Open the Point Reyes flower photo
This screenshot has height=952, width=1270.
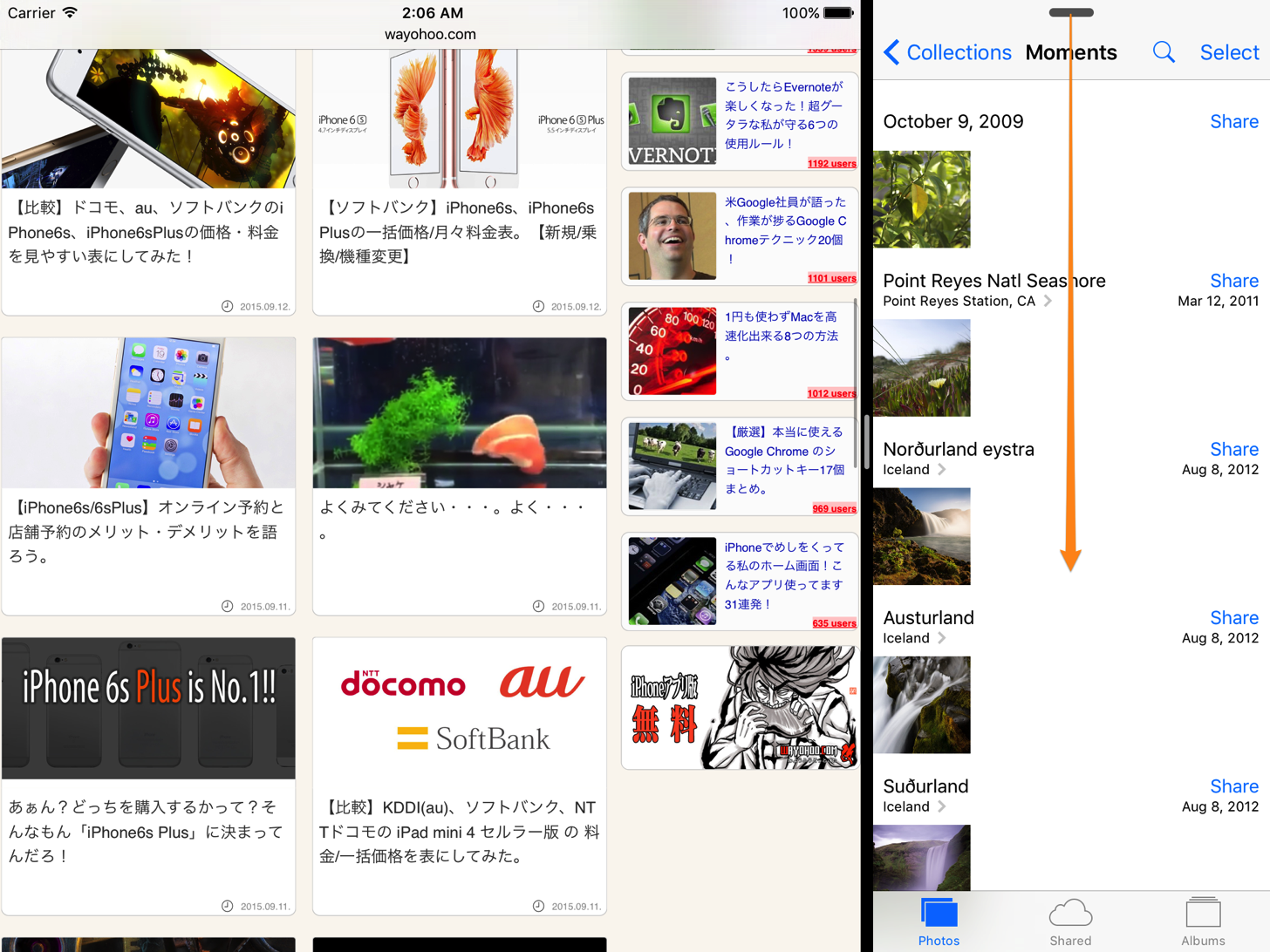(922, 367)
